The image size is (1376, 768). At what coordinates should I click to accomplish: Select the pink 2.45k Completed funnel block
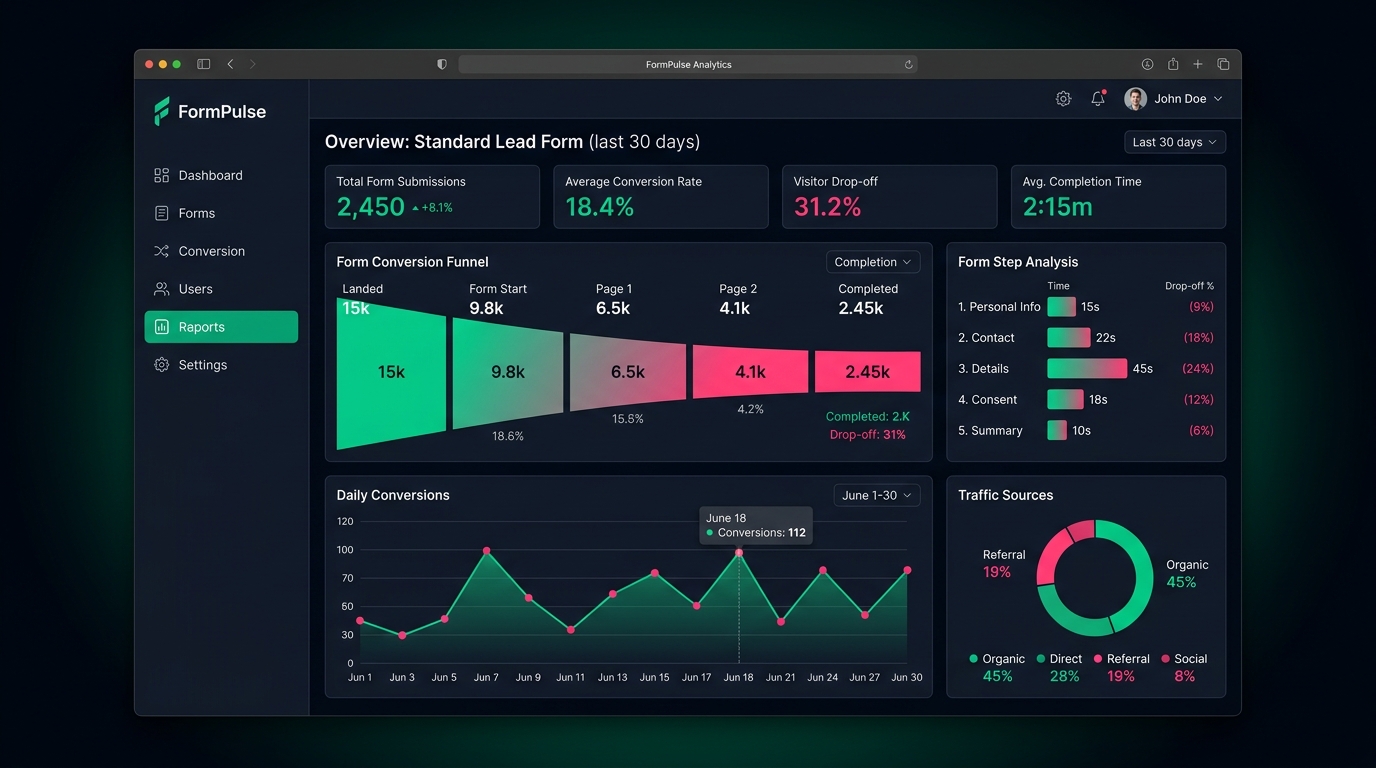pyautogui.click(x=867, y=372)
